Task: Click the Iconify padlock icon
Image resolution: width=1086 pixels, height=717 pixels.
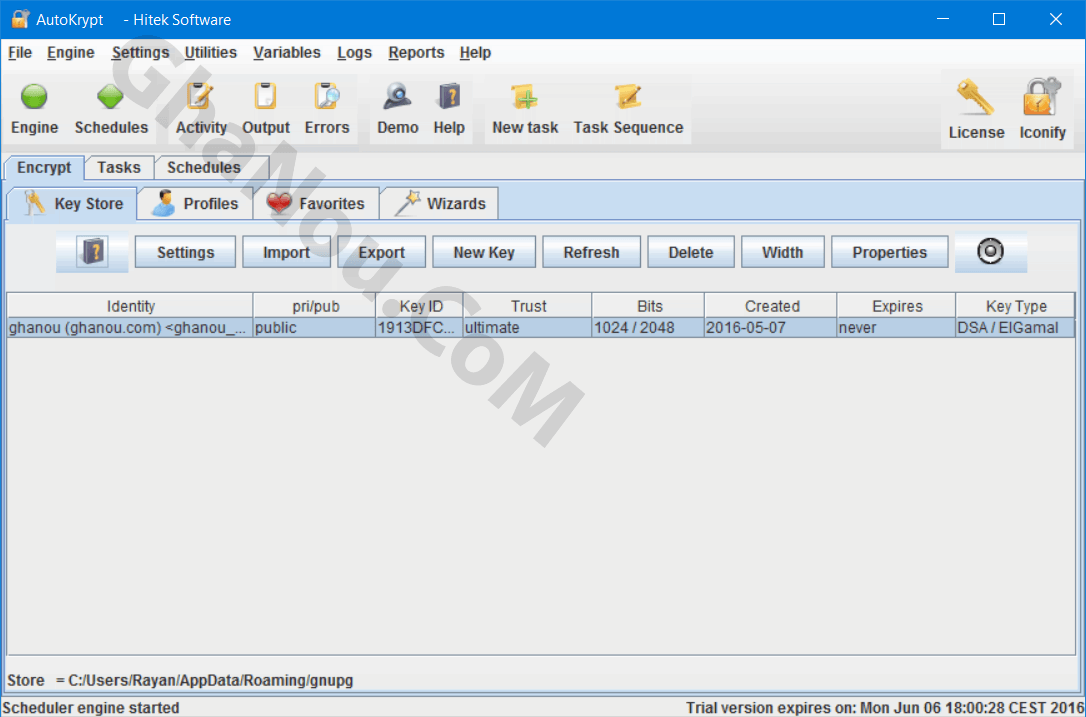Action: point(1042,97)
